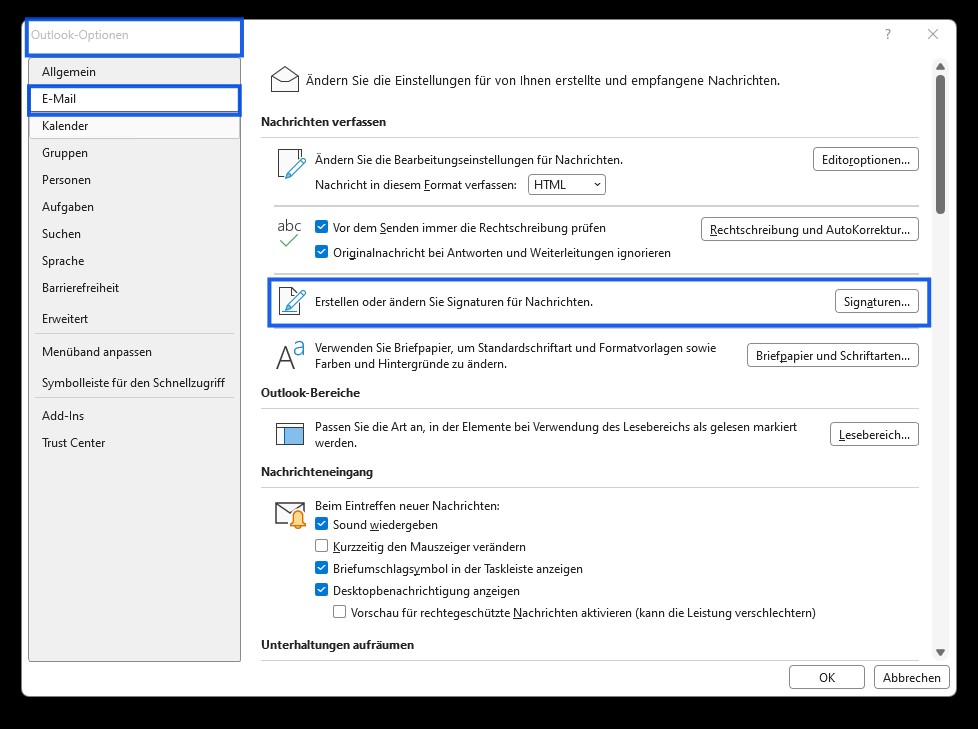Toggle 'Vor dem Senden immer die Rechtschreibung prüfen'
This screenshot has height=729, width=978.
[321, 227]
